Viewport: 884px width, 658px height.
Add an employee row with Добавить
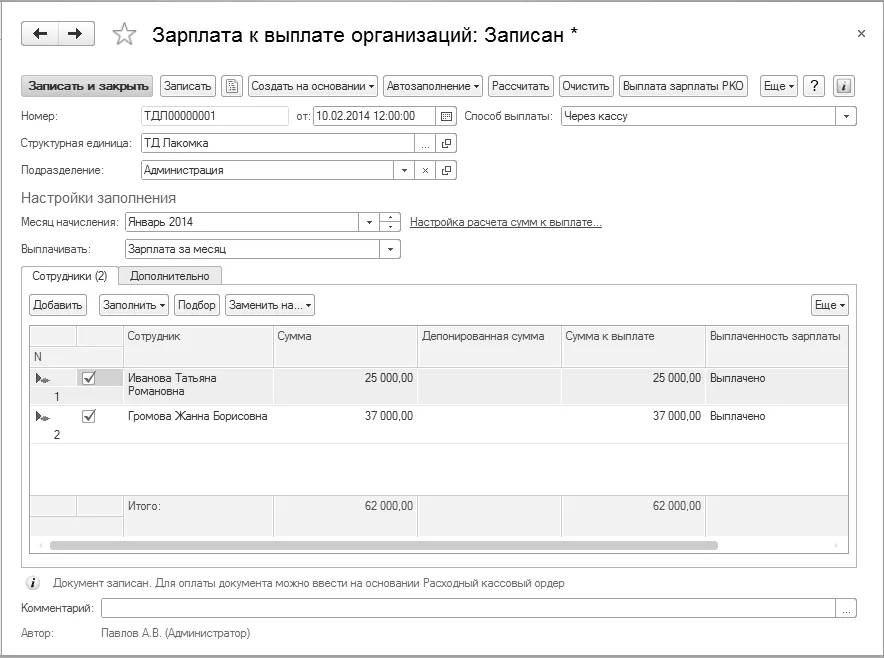click(x=58, y=305)
